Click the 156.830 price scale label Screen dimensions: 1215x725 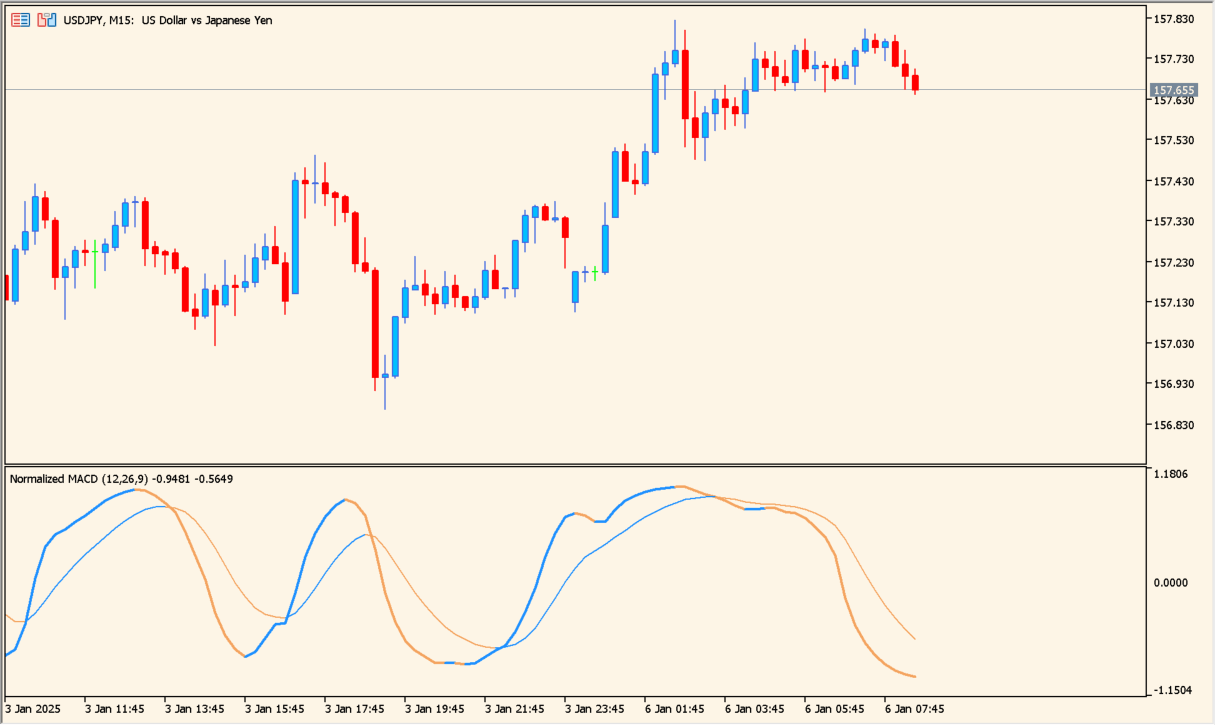point(1174,425)
